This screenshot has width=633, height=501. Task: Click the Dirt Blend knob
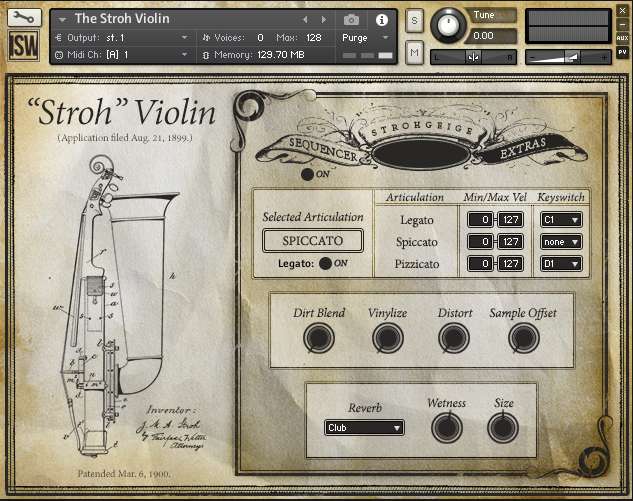pos(319,337)
